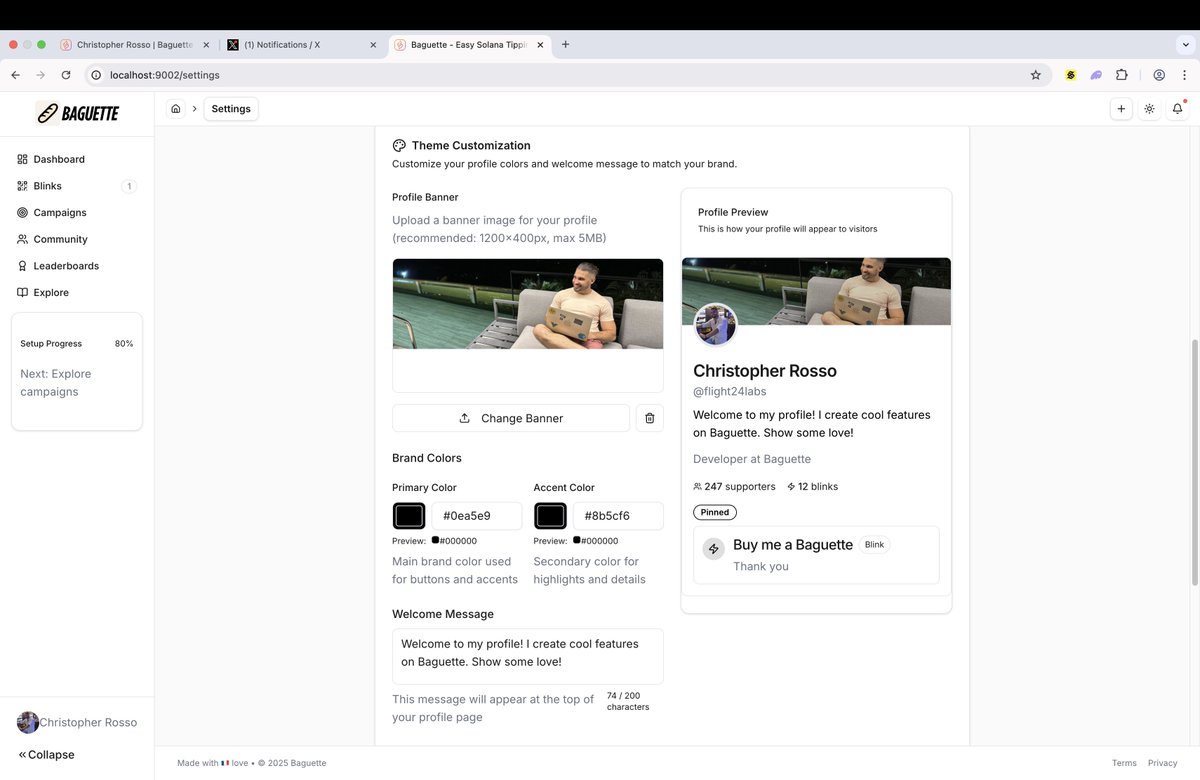Click the Leaderboards award icon
The height and width of the screenshot is (780, 1200).
[x=23, y=266]
